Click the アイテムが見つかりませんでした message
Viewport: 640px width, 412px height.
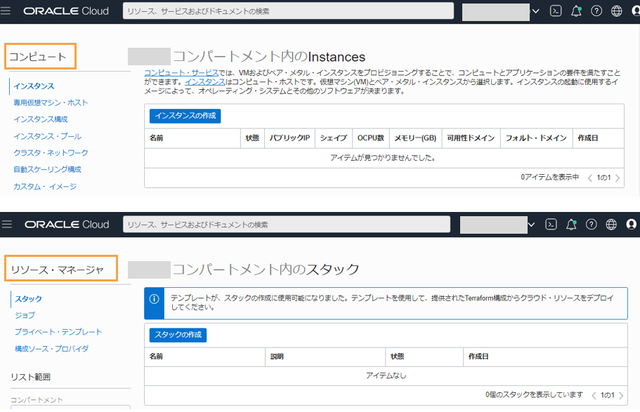(x=382, y=158)
